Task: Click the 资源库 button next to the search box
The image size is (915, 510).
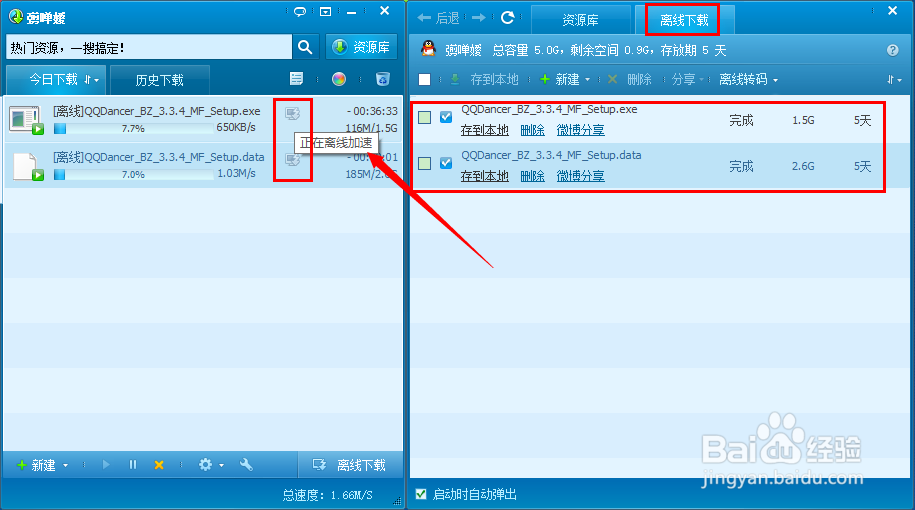Action: coord(361,47)
